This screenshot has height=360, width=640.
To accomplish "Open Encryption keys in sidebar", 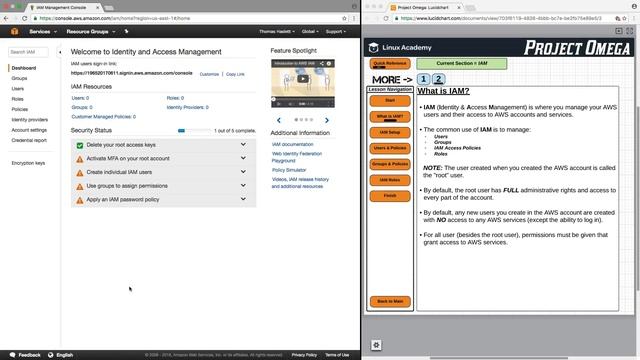I will click(28, 163).
